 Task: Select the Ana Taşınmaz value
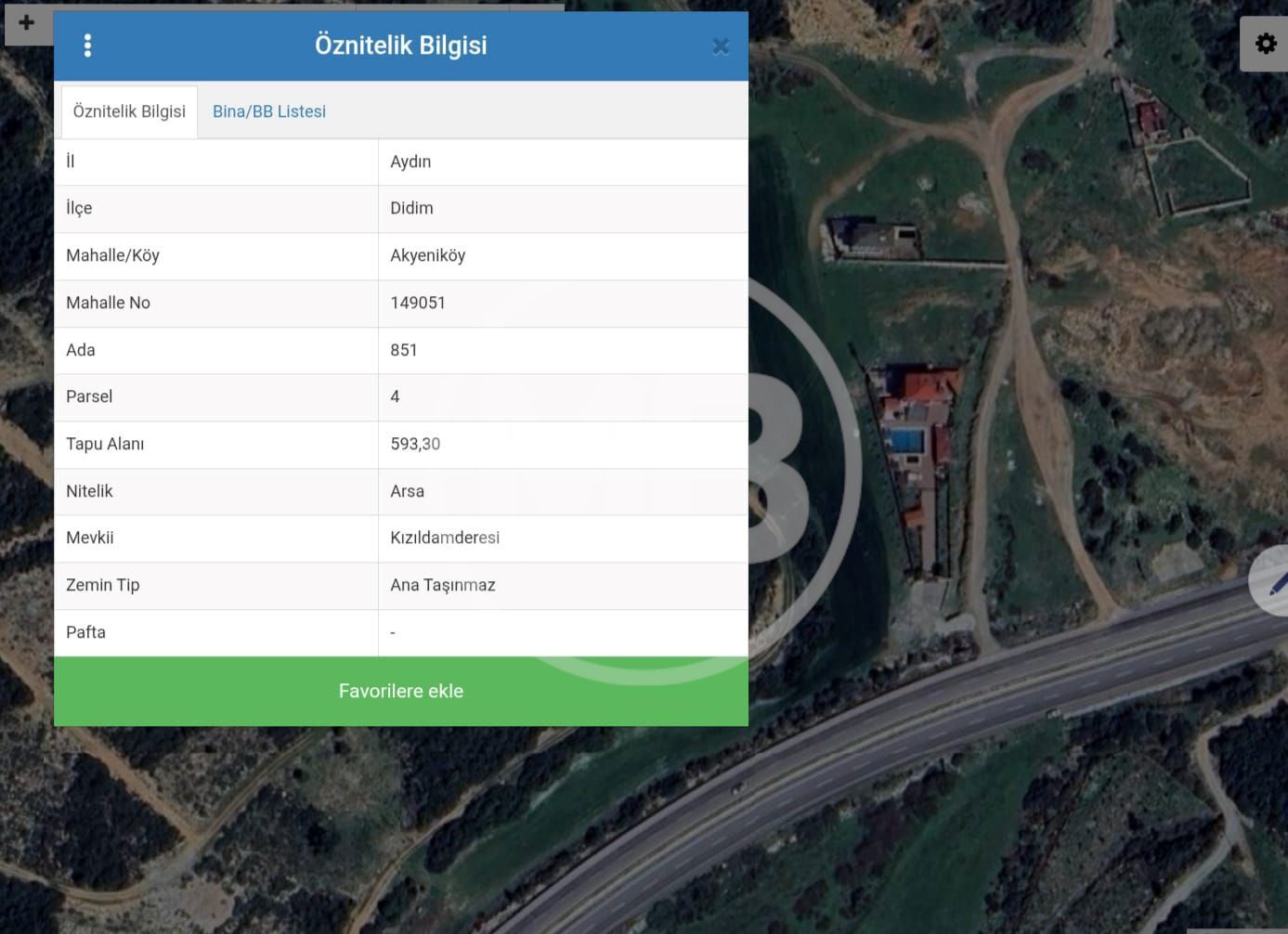[442, 585]
